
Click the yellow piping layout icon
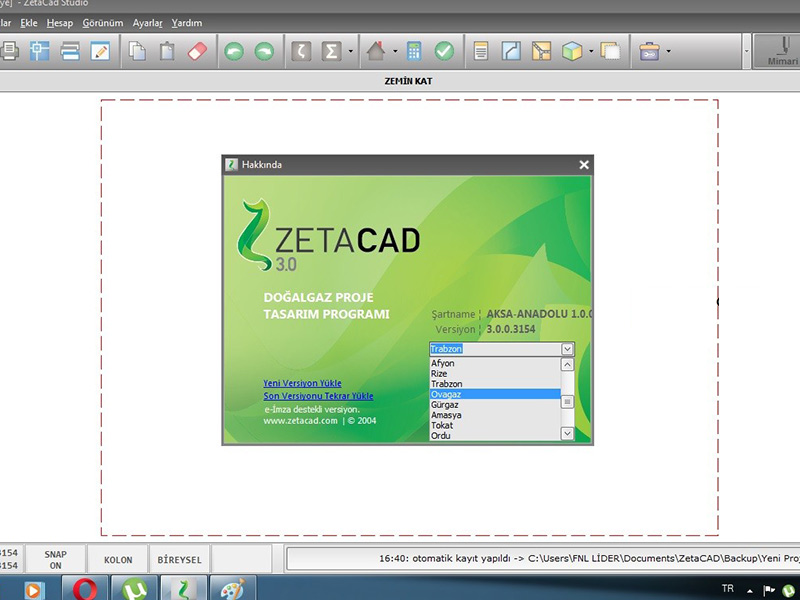(x=542, y=51)
